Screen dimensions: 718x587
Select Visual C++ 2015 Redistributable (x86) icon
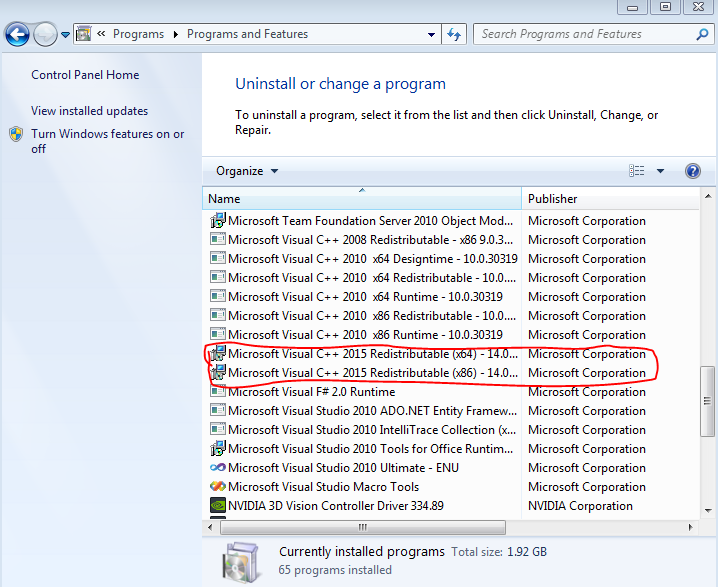pos(218,372)
